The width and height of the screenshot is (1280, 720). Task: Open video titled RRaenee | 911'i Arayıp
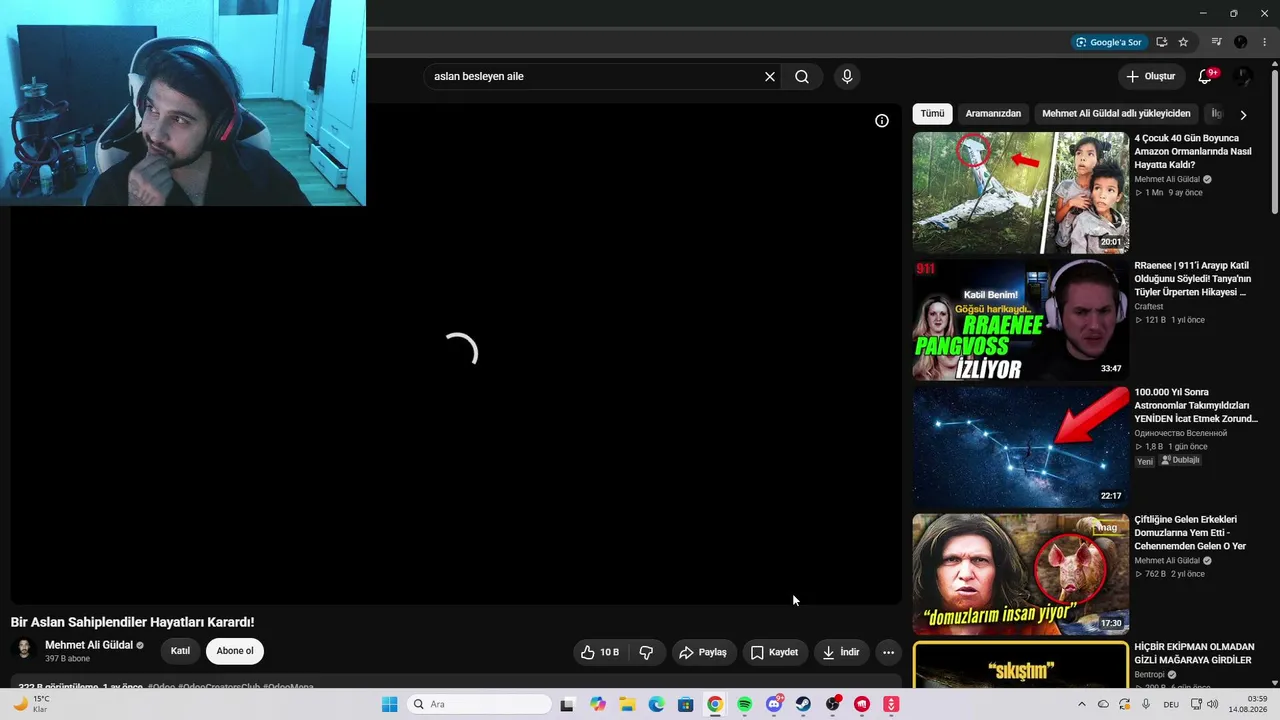point(1193,279)
